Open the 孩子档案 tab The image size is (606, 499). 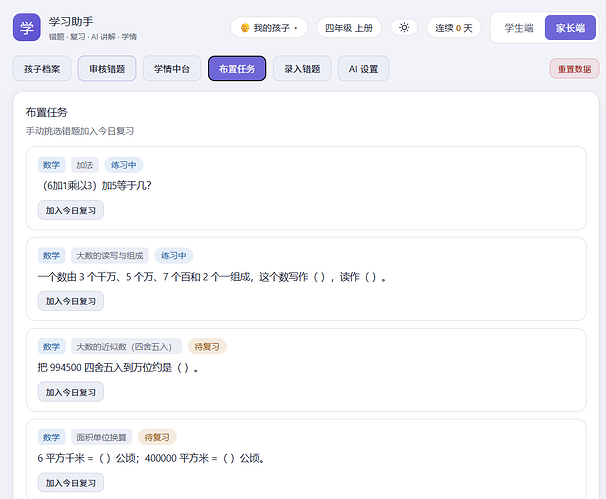click(x=42, y=69)
